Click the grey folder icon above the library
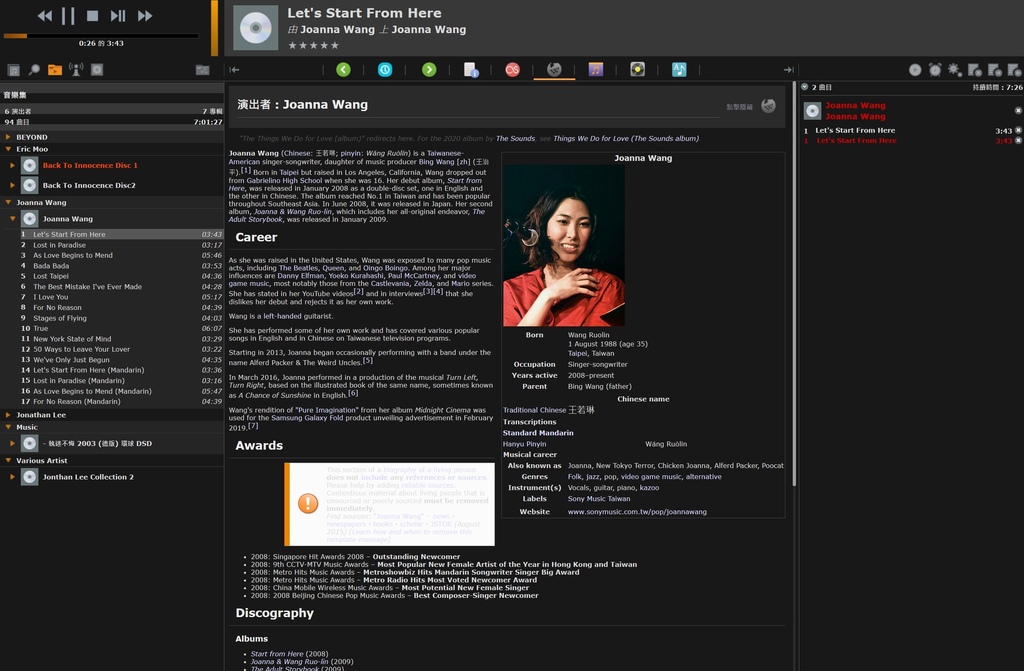 (202, 70)
